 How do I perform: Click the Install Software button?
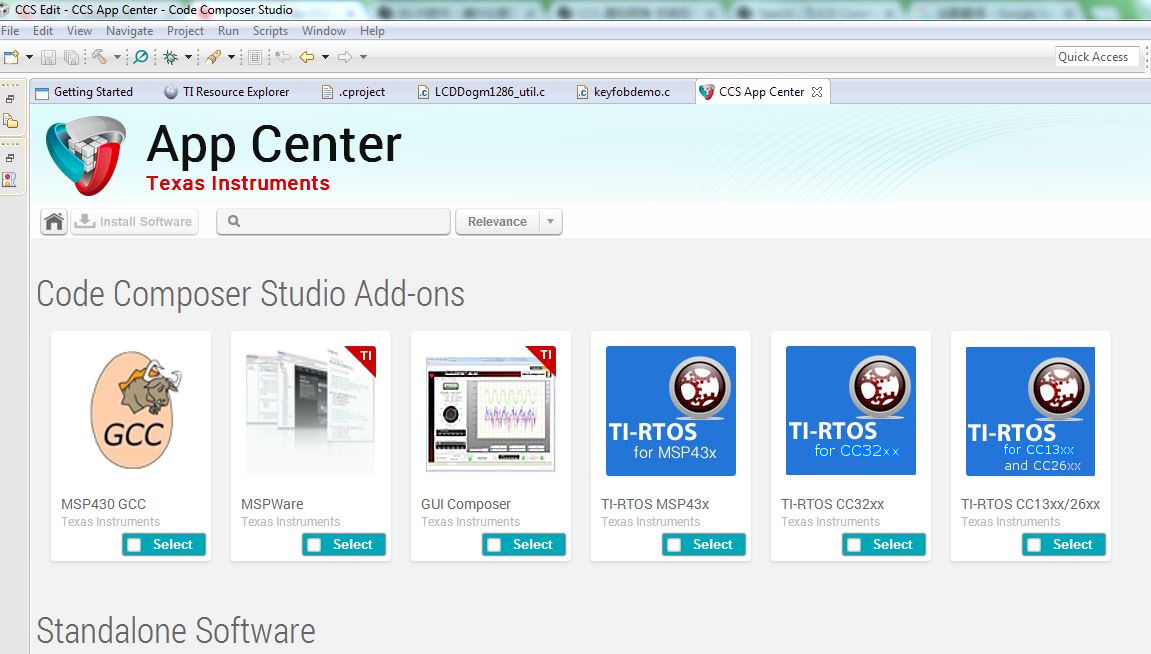pyautogui.click(x=135, y=222)
